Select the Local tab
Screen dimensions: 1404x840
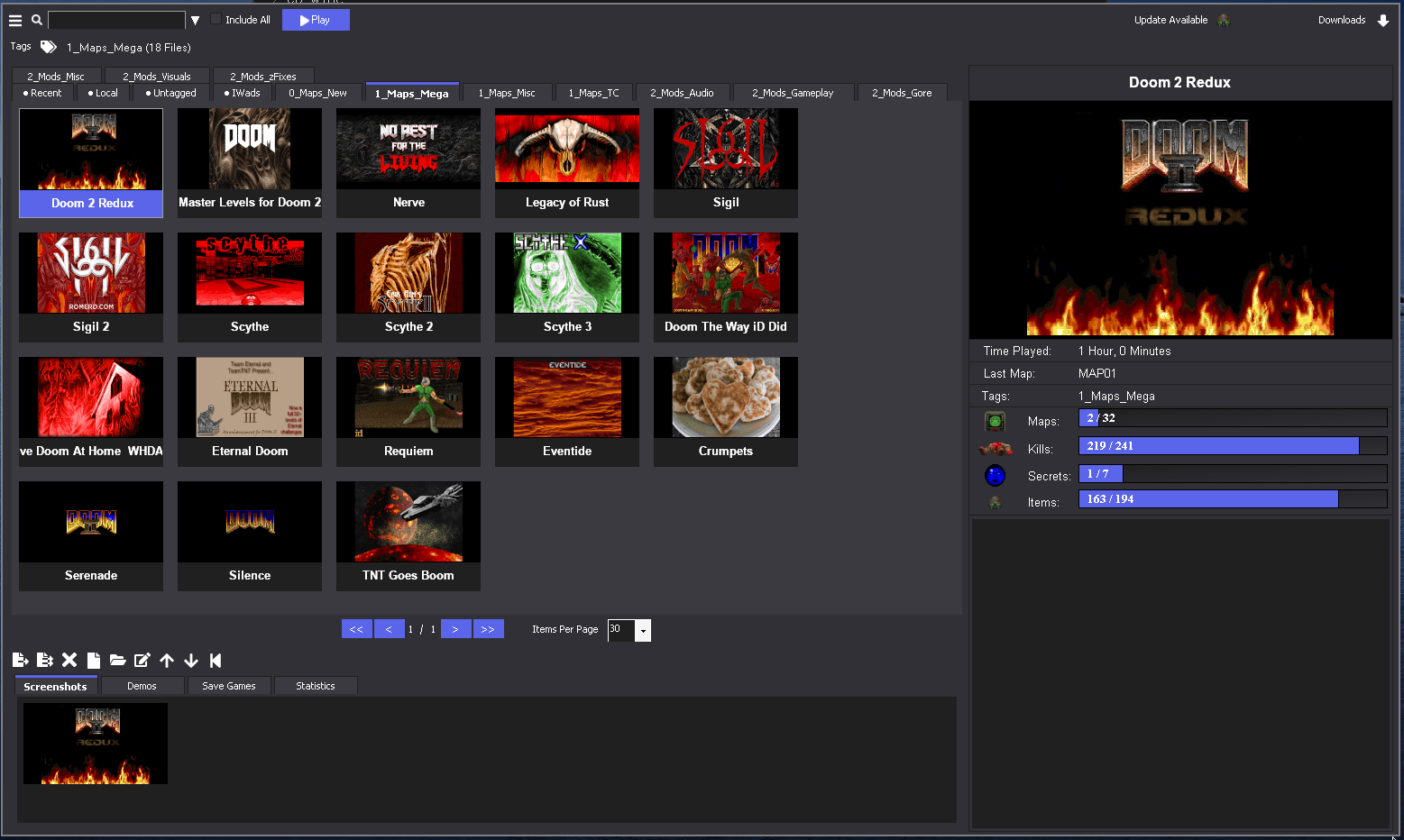click(x=103, y=93)
